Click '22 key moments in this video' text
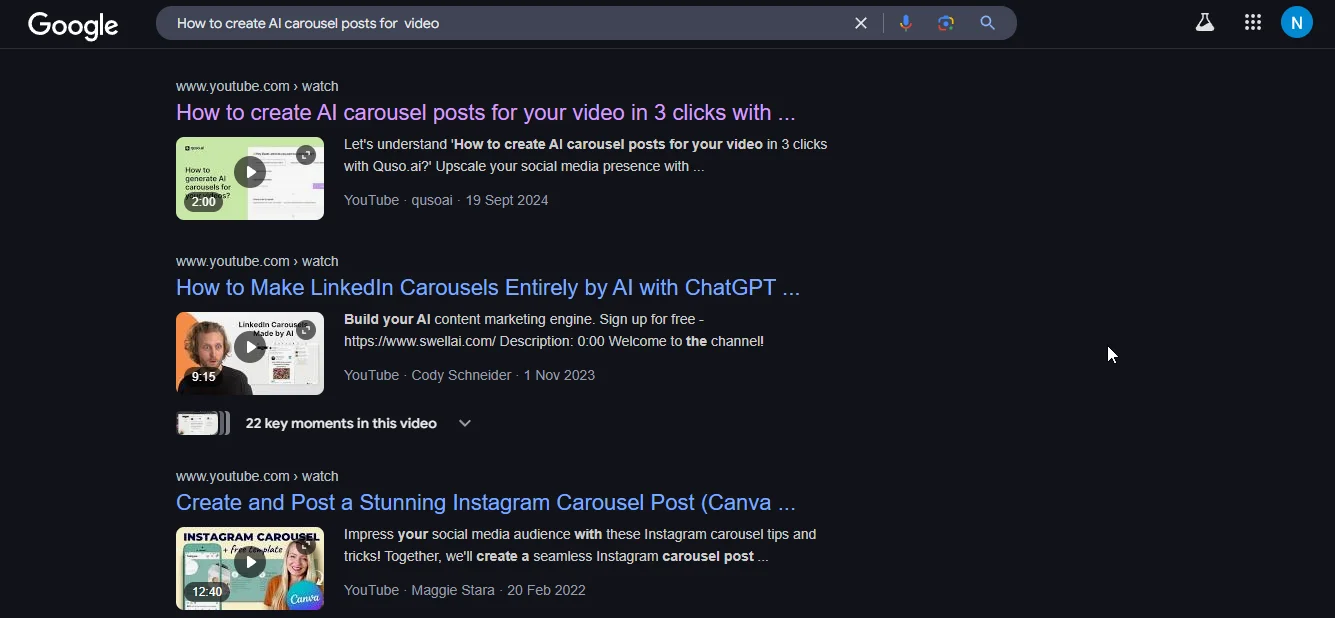The image size is (1335, 618). tap(341, 423)
